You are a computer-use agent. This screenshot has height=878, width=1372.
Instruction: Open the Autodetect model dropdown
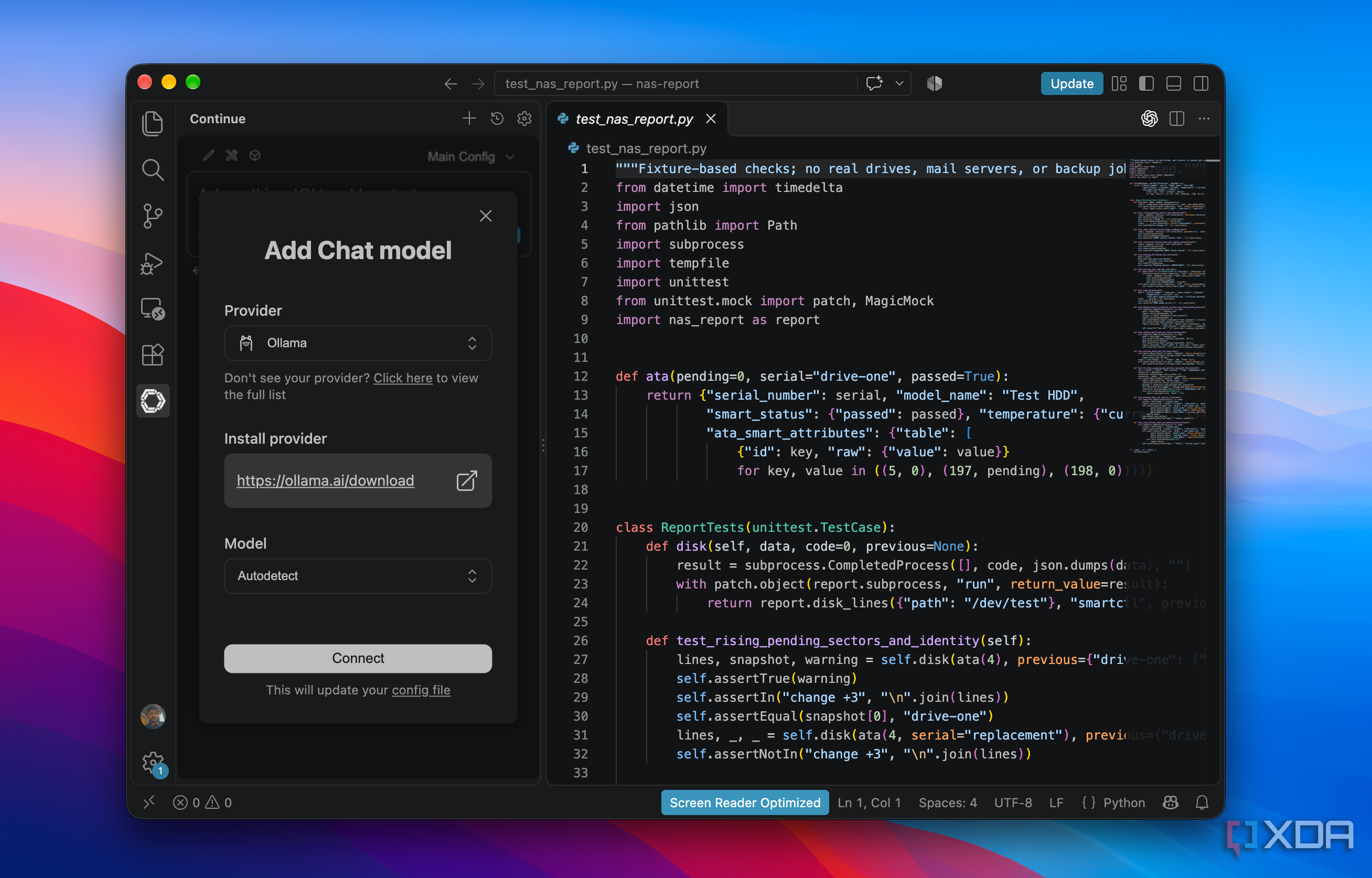pyautogui.click(x=357, y=576)
